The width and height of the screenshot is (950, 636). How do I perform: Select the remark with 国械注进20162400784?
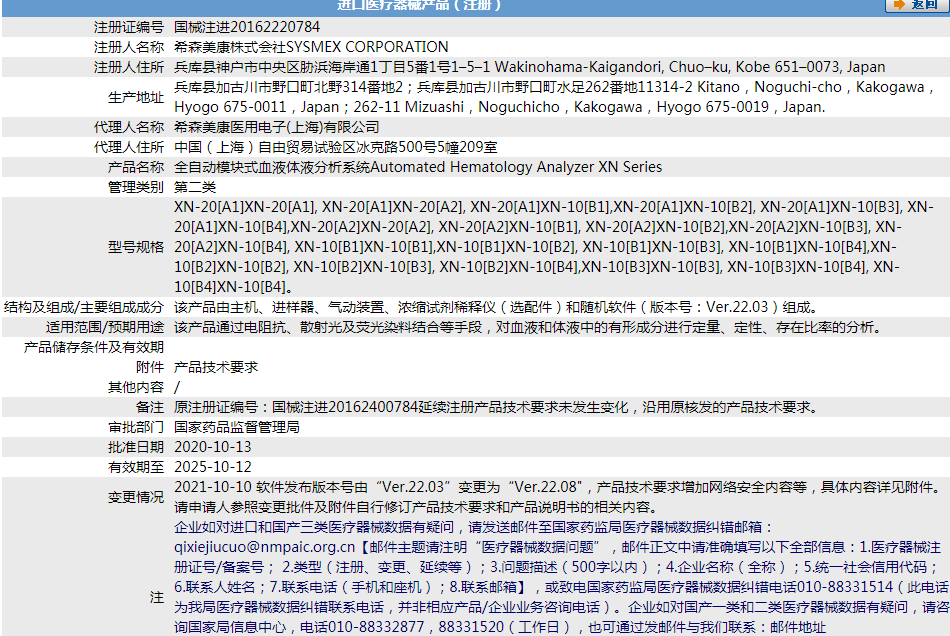pyautogui.click(x=497, y=407)
